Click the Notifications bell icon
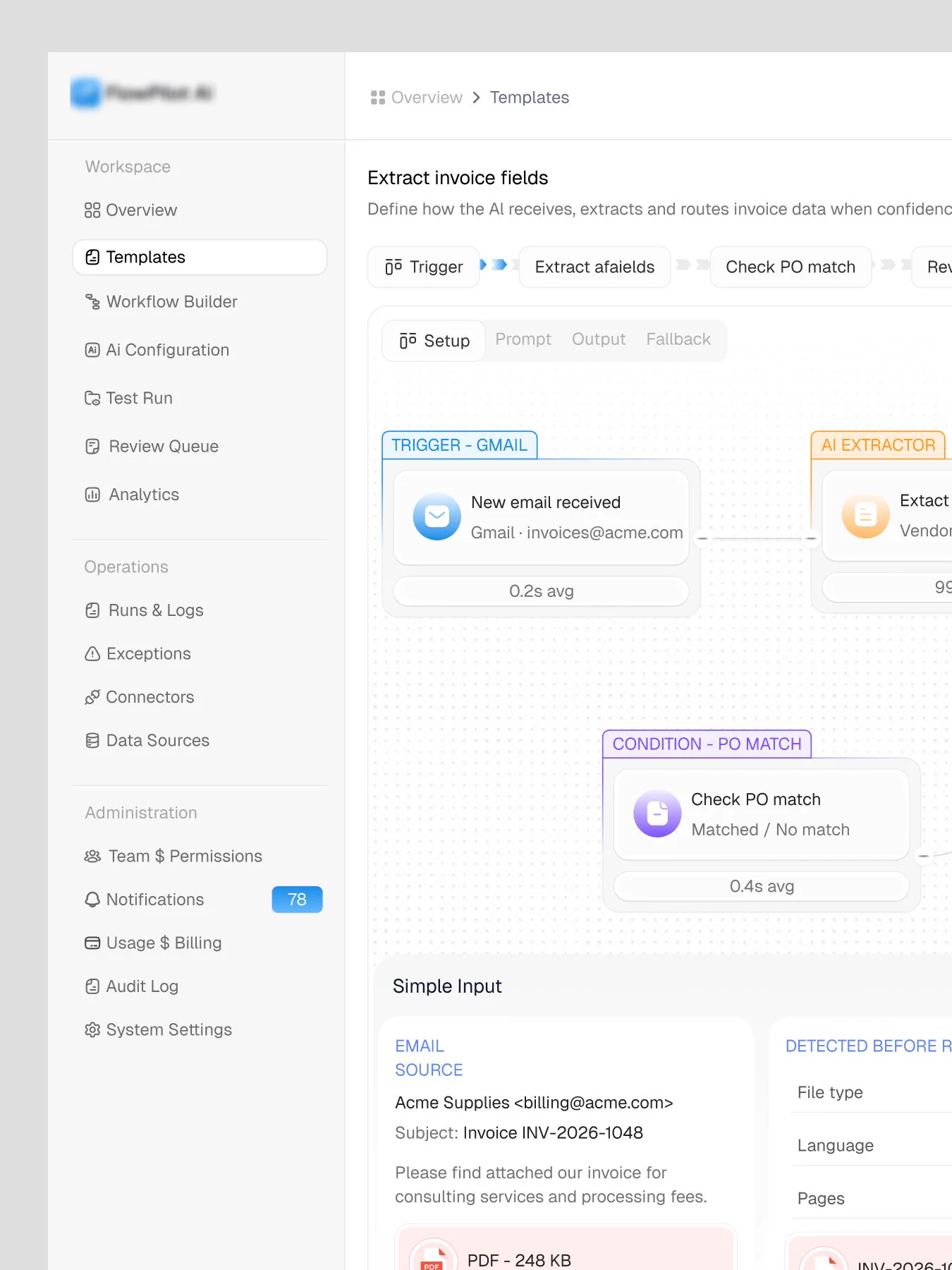 click(92, 900)
